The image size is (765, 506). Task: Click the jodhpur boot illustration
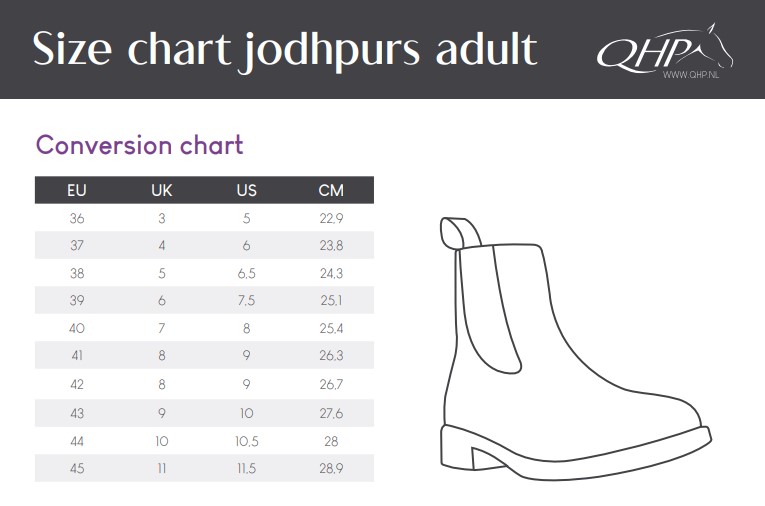576,349
